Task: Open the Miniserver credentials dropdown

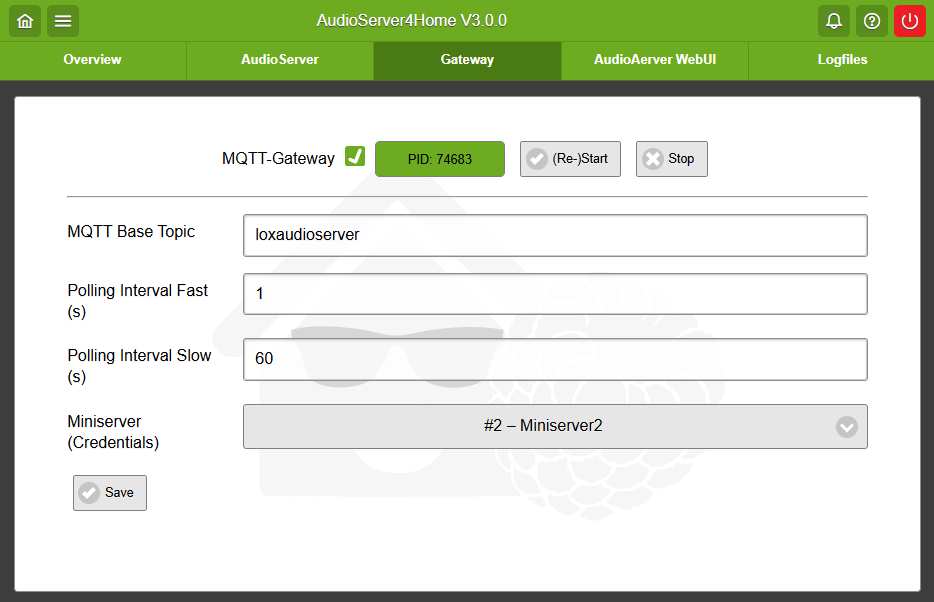Action: pos(555,426)
